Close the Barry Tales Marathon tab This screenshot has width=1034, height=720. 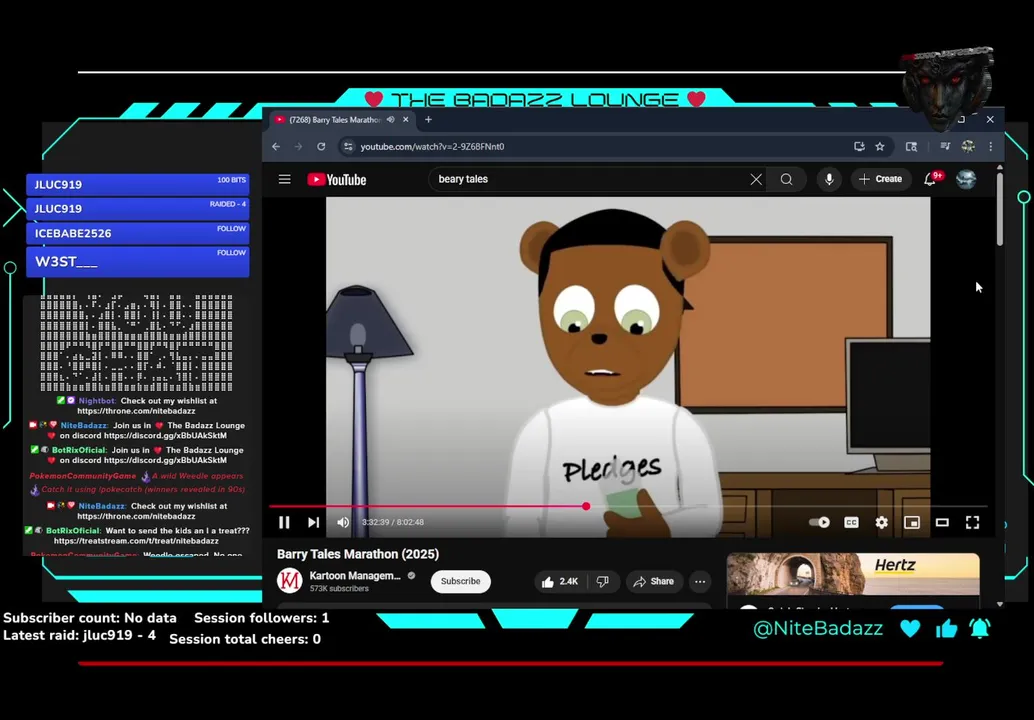406,120
